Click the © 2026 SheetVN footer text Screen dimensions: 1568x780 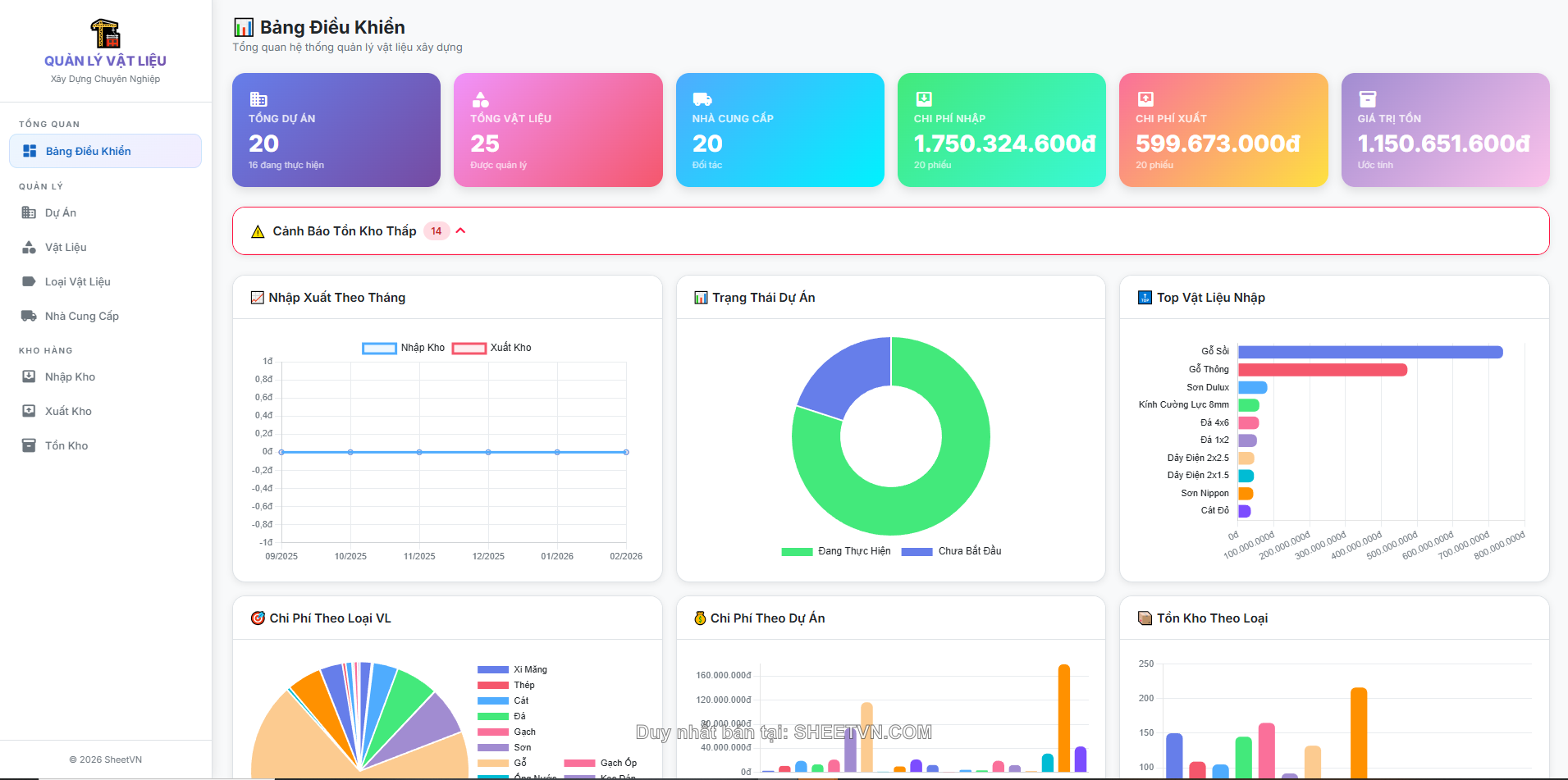click(106, 759)
